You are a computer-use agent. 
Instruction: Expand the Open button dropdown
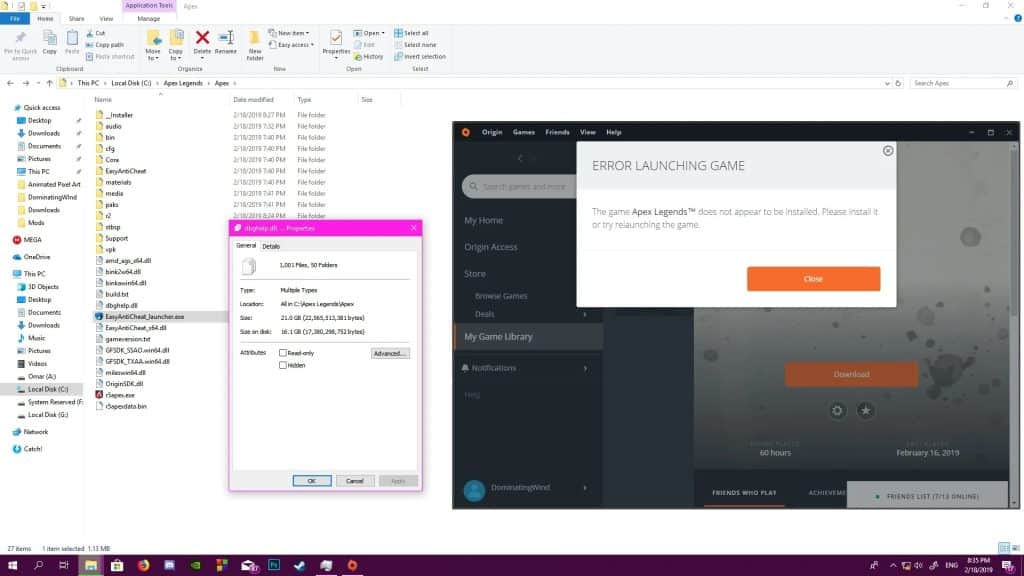(383, 33)
